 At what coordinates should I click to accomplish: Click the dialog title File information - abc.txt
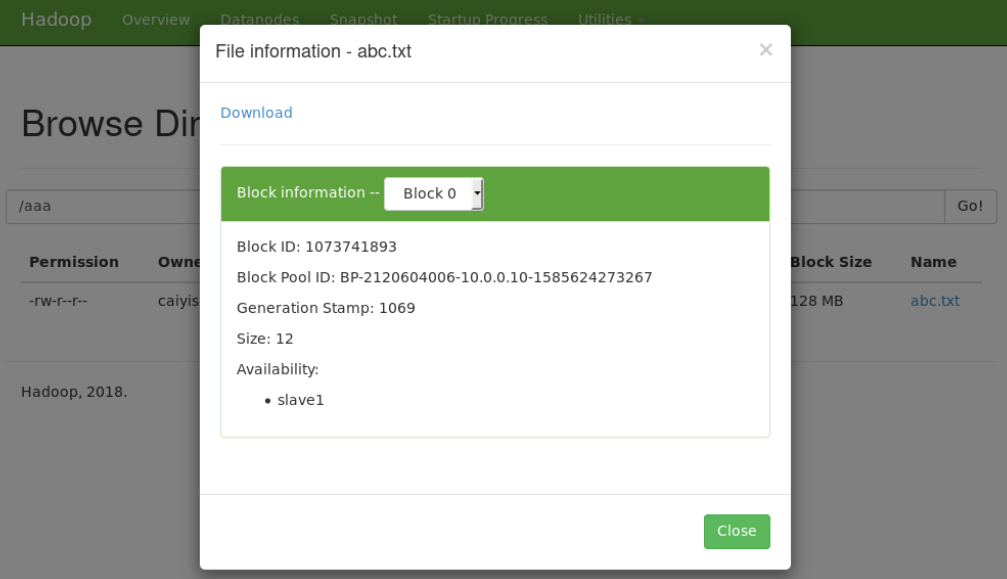coord(313,51)
